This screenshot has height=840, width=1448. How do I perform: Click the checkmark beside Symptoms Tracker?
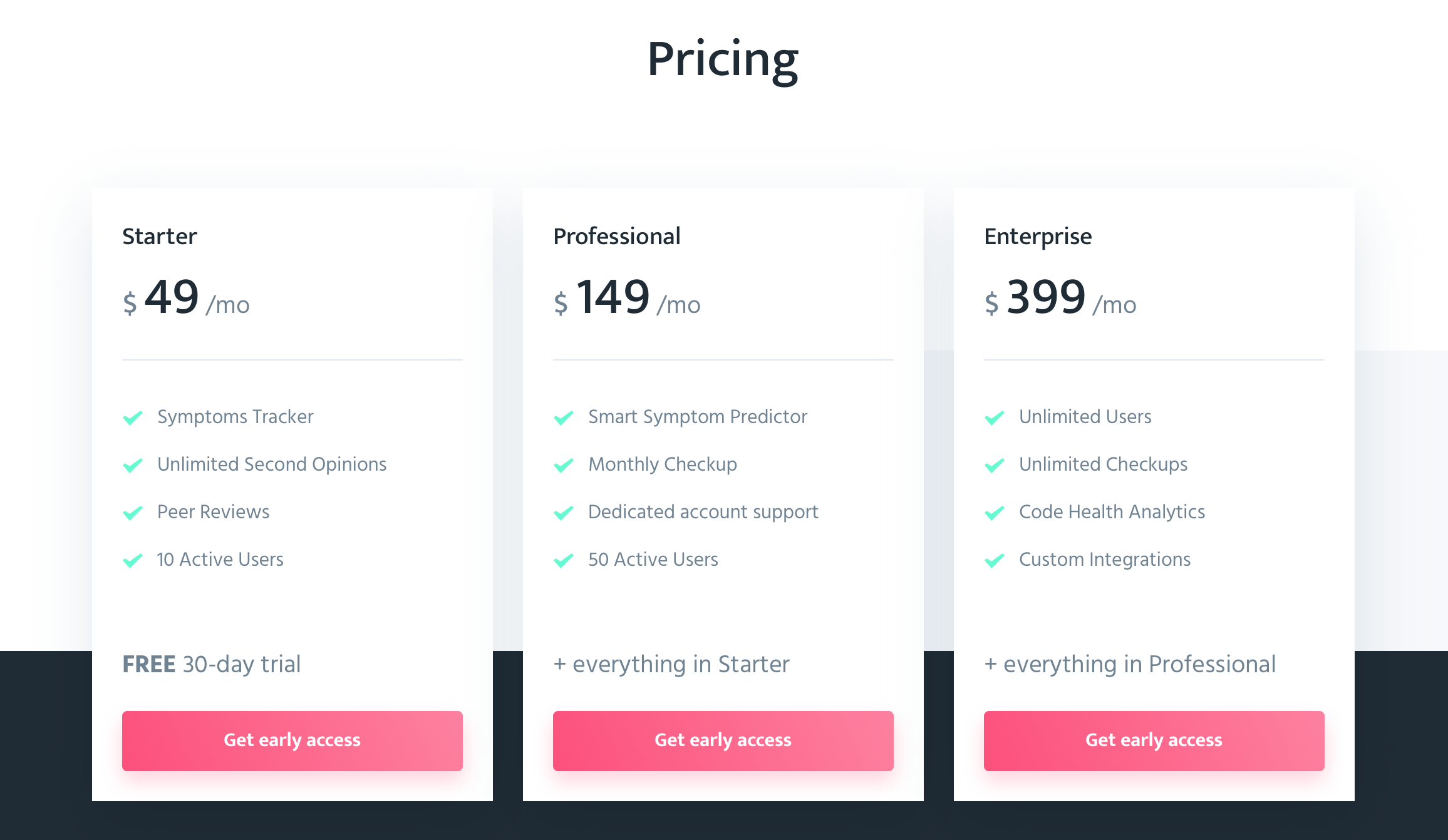(x=133, y=417)
